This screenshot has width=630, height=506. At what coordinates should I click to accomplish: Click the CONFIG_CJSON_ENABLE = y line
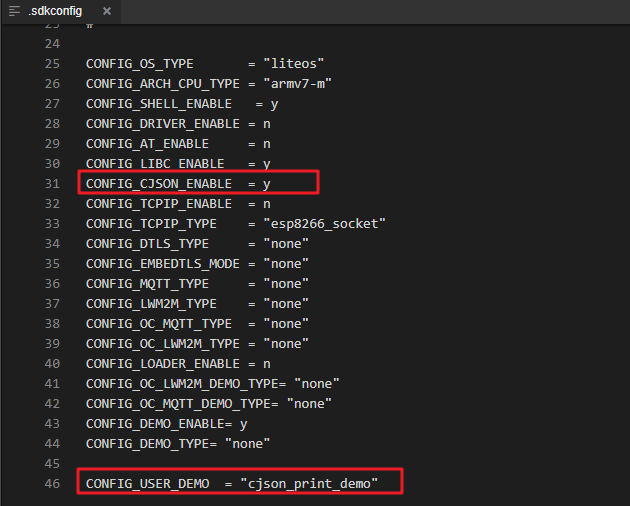click(178, 184)
